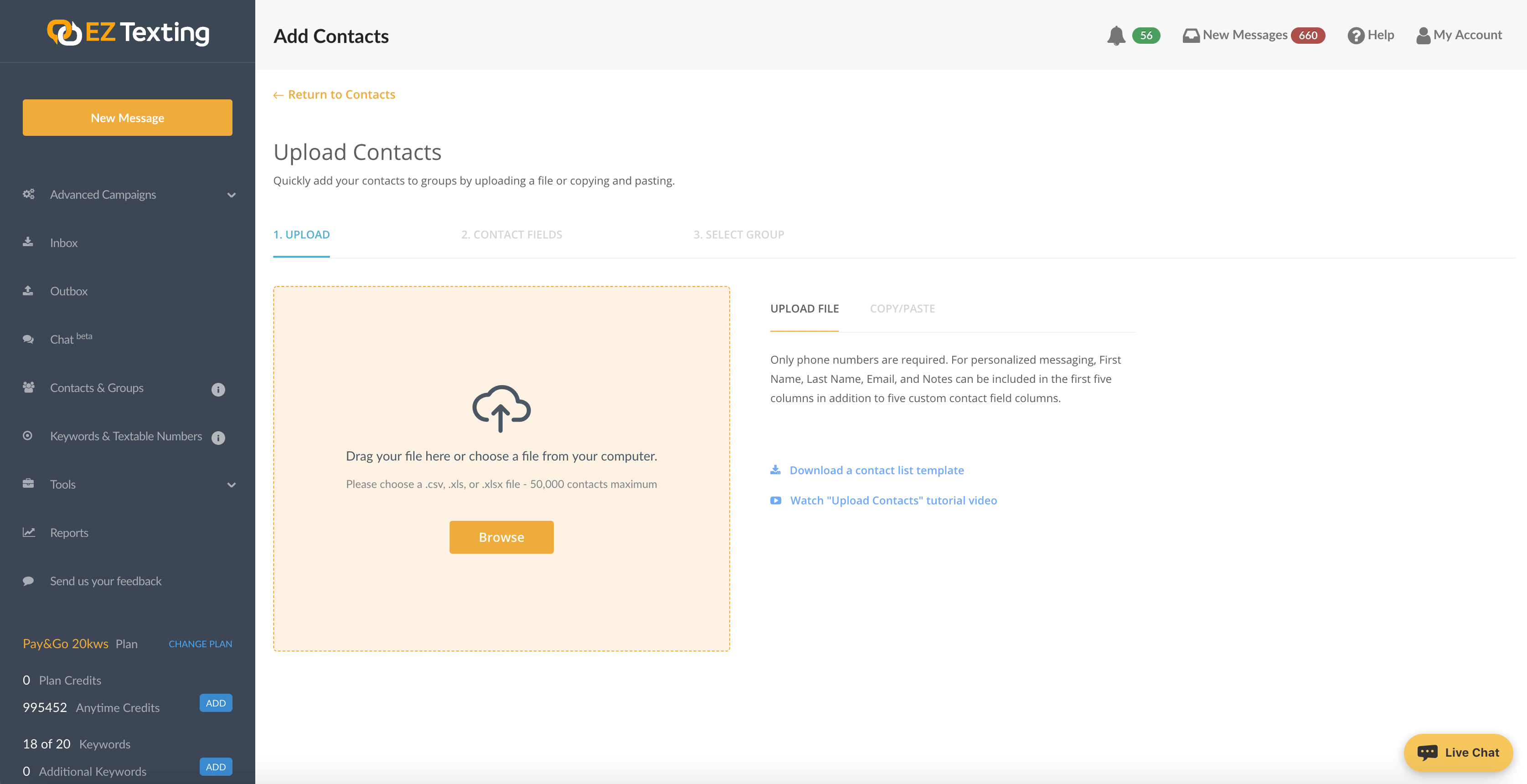Click the EZ Texting logo
This screenshot has width=1527, height=784.
[128, 33]
